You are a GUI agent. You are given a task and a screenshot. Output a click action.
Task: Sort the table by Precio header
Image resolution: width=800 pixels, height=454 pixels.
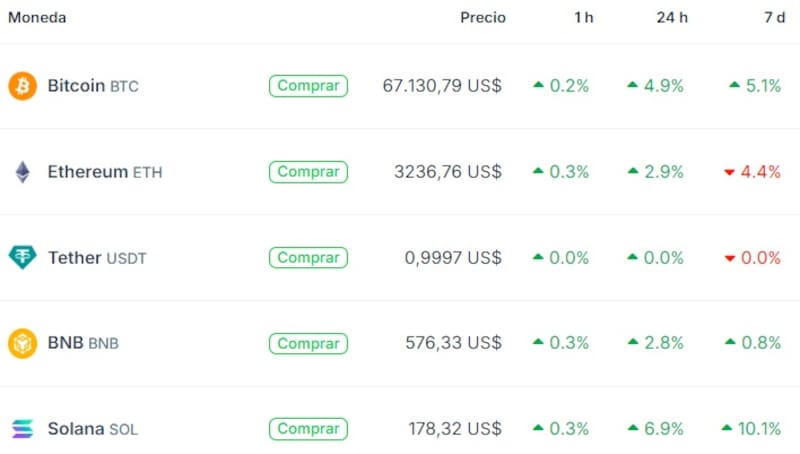(x=483, y=18)
